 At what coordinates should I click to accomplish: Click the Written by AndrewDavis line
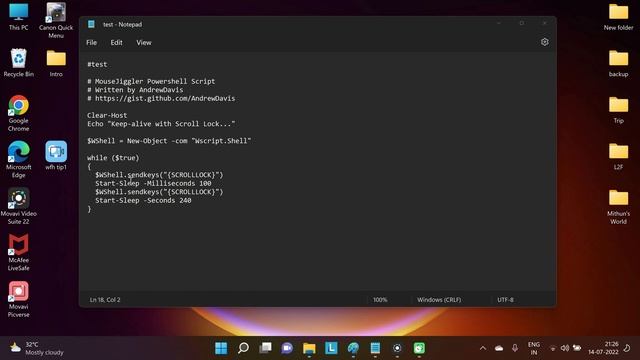tap(135, 90)
